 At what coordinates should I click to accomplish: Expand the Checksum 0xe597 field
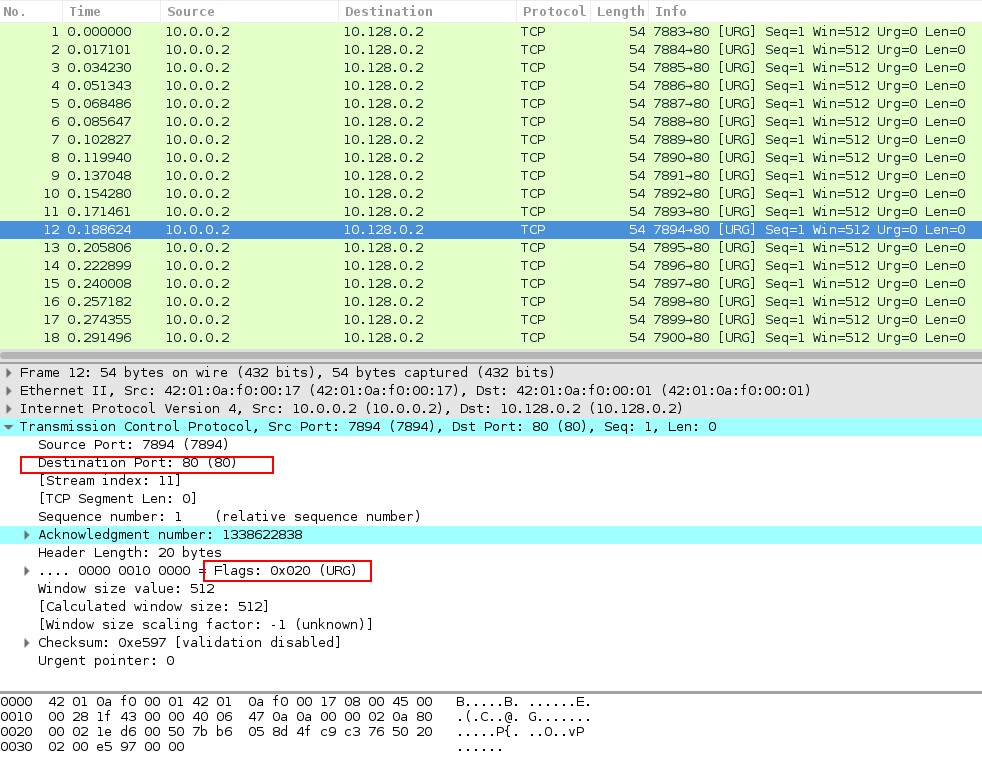[x=26, y=643]
